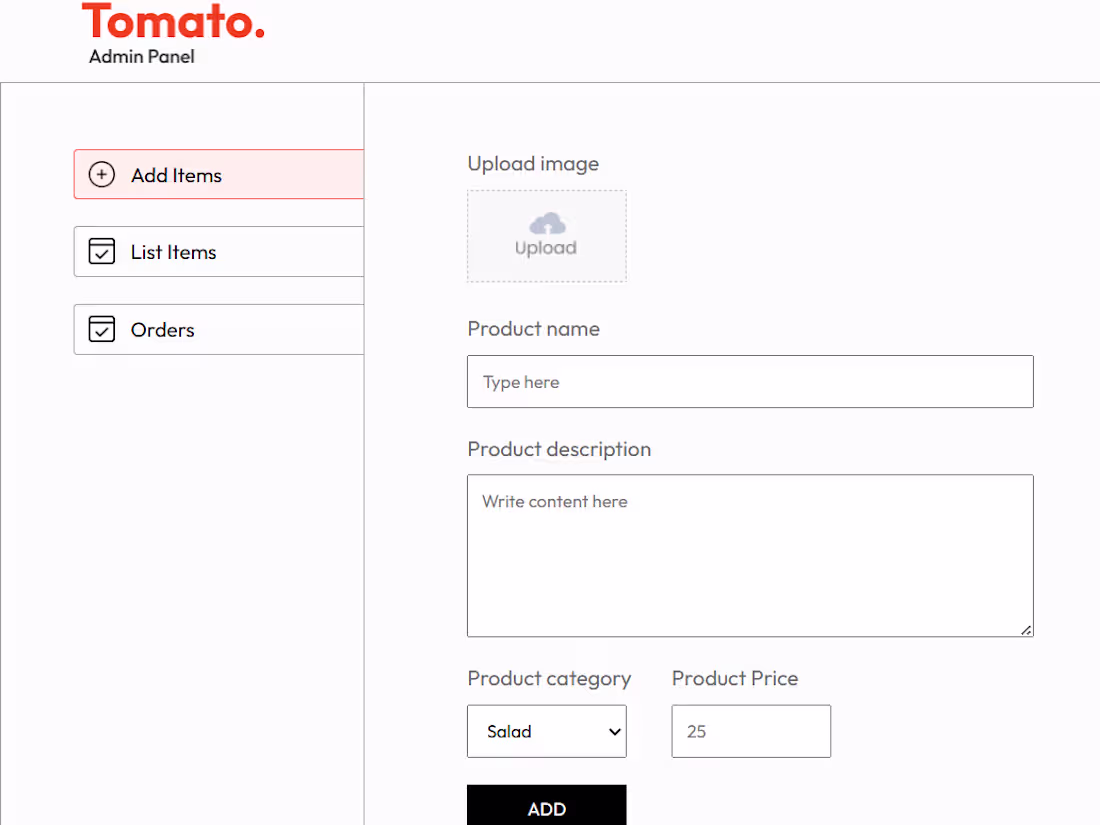The width and height of the screenshot is (1100, 825).
Task: Click the checkbox icon beside List Items
Action: tap(101, 251)
